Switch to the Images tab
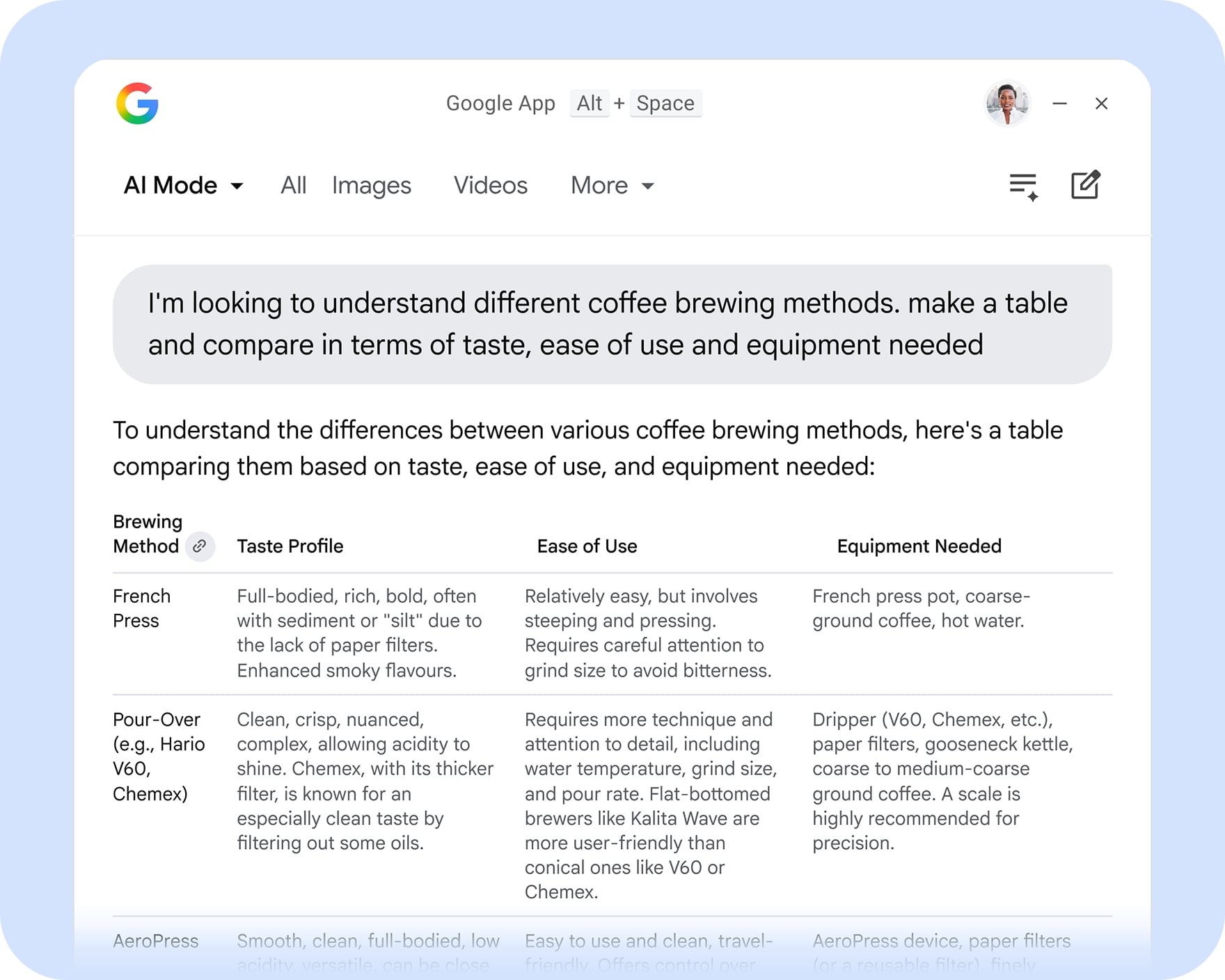 (371, 185)
